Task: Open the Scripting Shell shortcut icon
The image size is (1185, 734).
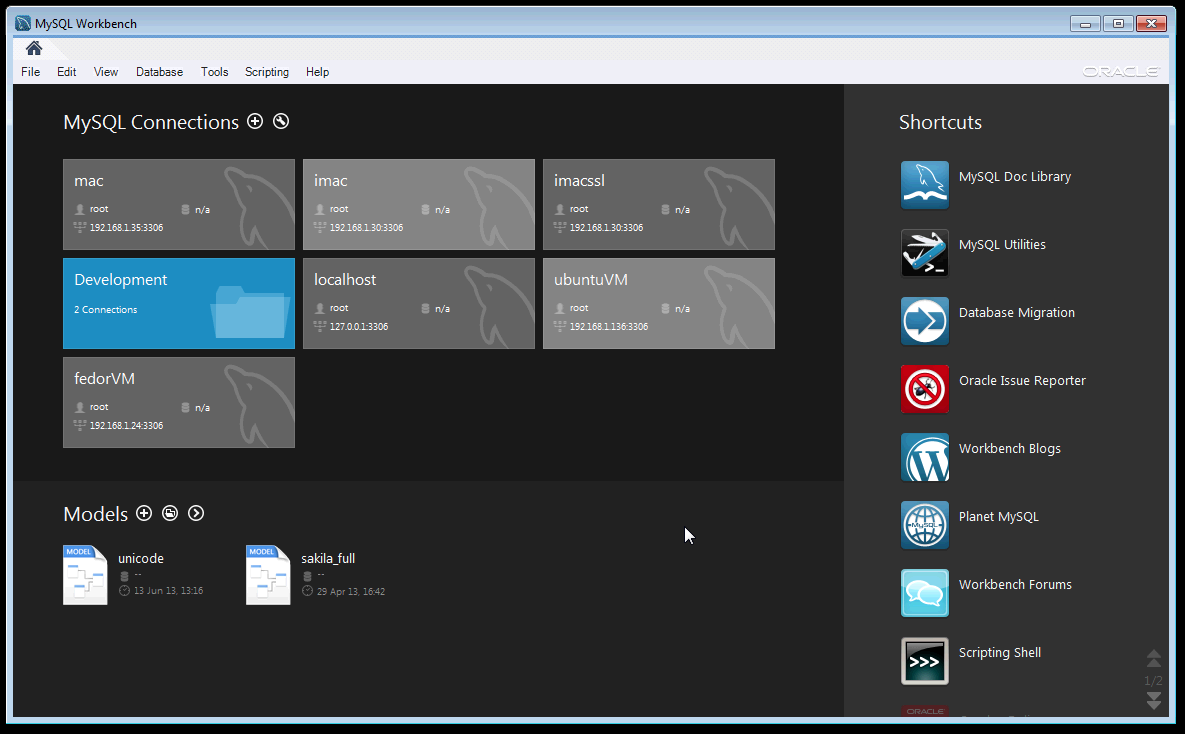Action: pyautogui.click(x=924, y=661)
